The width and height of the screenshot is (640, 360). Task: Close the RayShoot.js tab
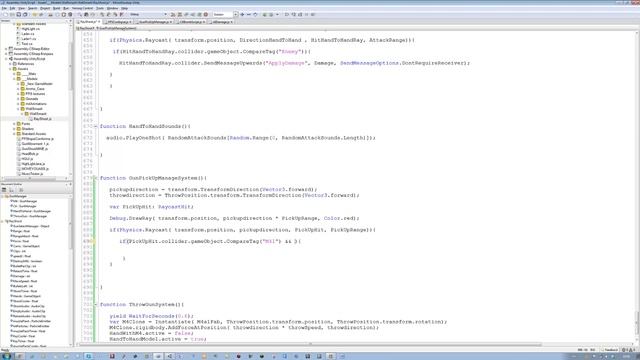[98, 22]
